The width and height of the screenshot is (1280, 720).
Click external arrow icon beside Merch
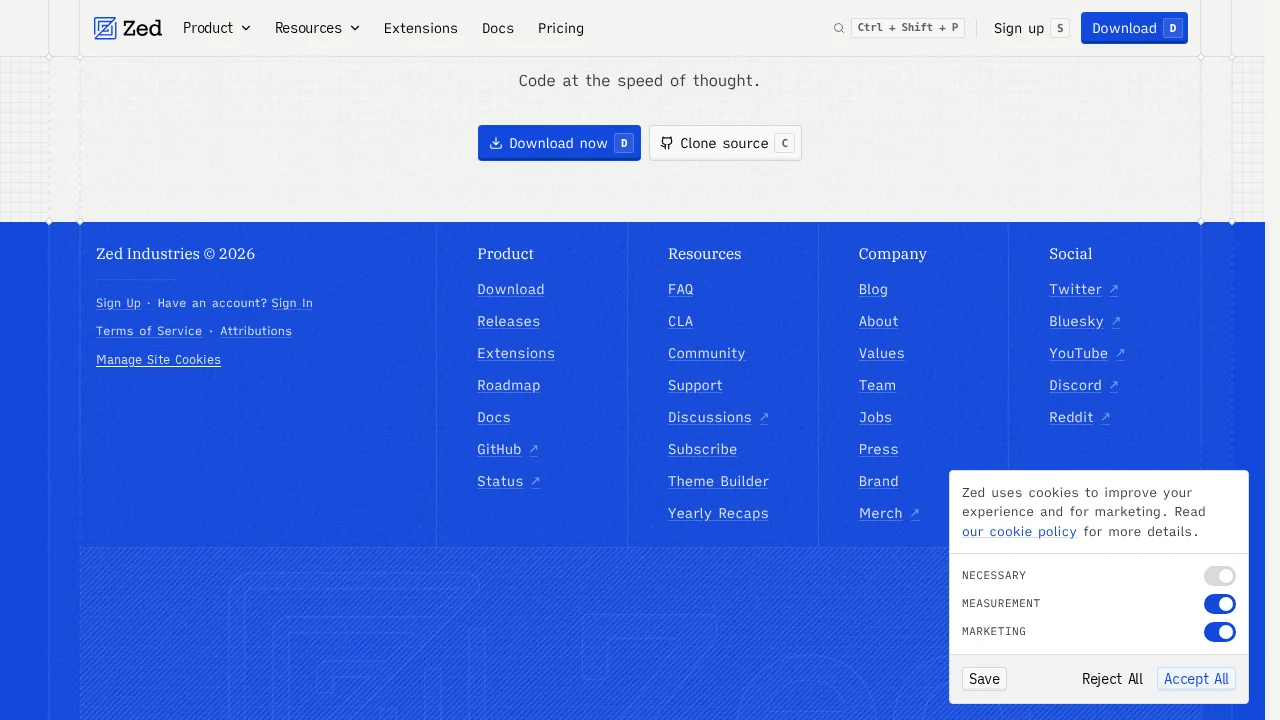[x=914, y=514]
